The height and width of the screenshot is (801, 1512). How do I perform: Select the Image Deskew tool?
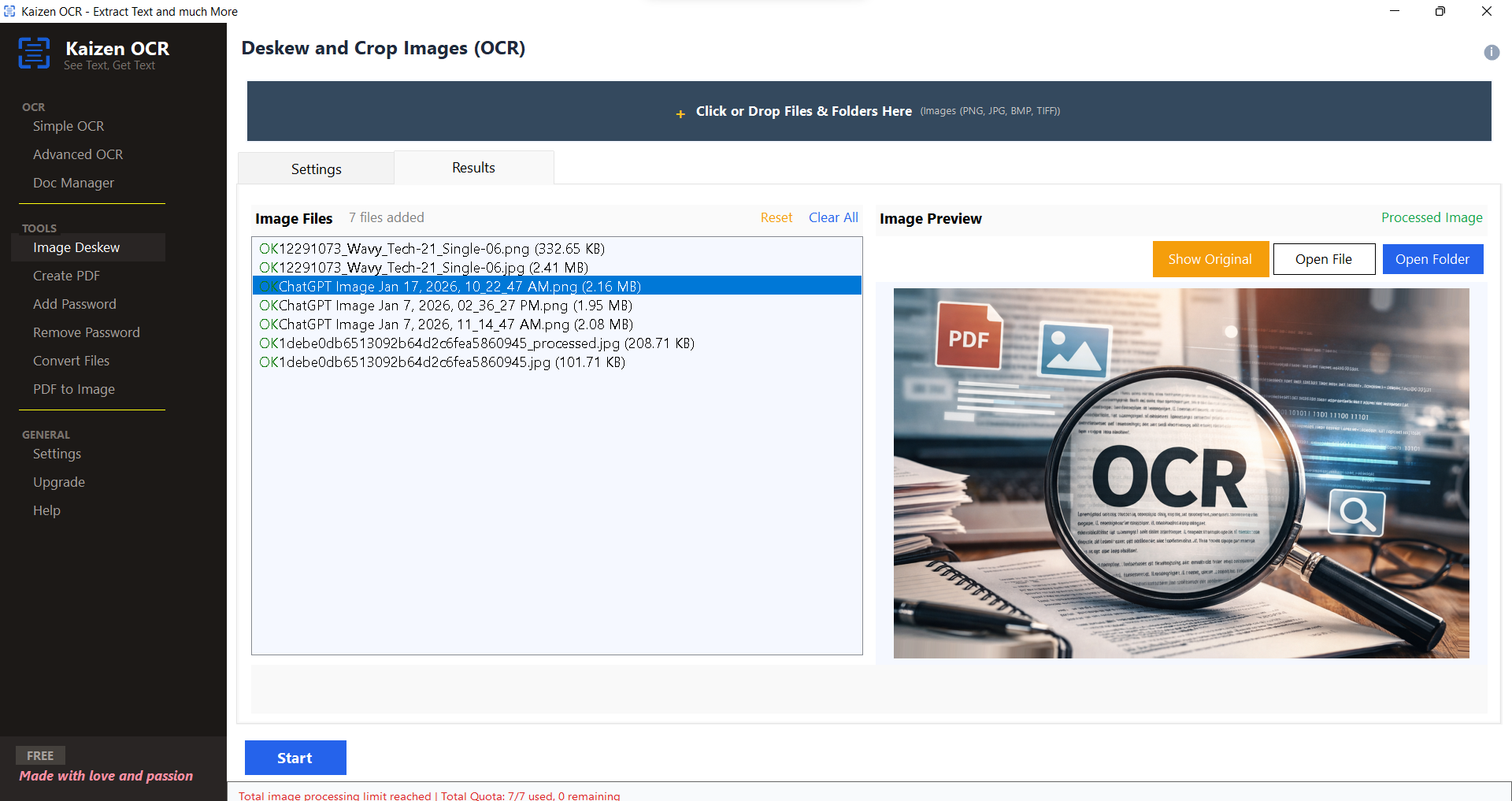(76, 247)
